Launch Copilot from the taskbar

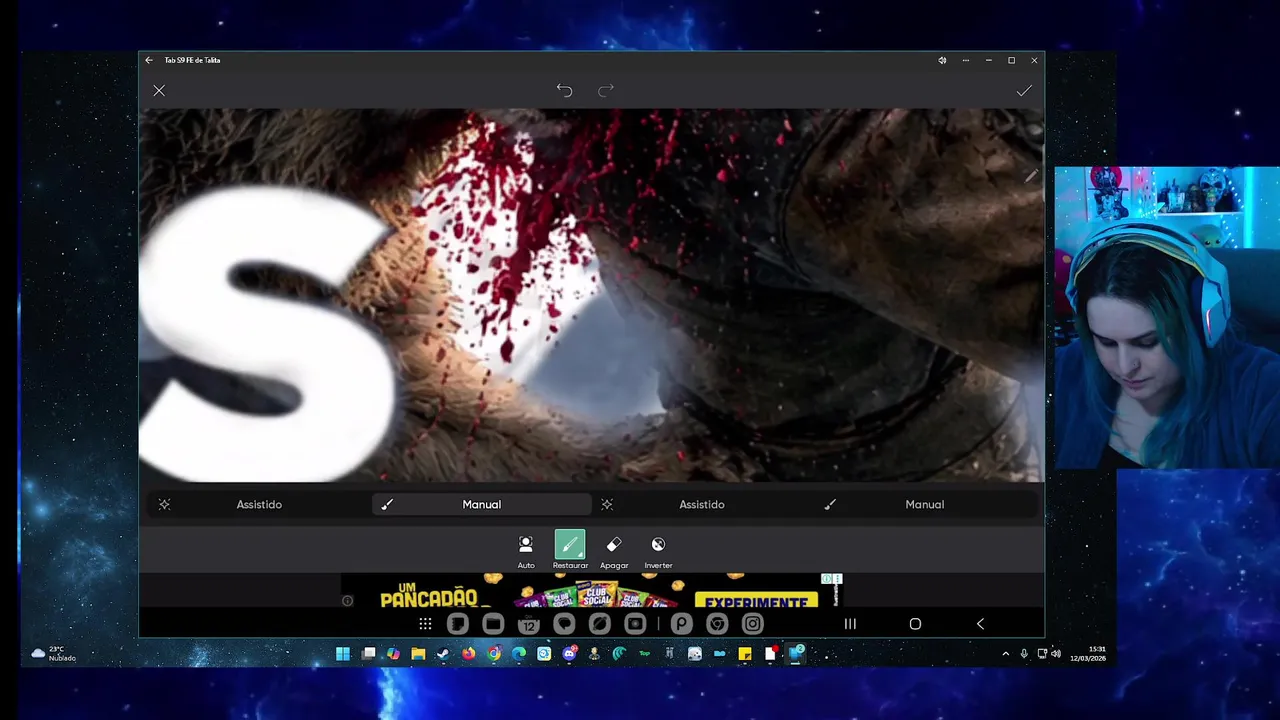pos(393,654)
